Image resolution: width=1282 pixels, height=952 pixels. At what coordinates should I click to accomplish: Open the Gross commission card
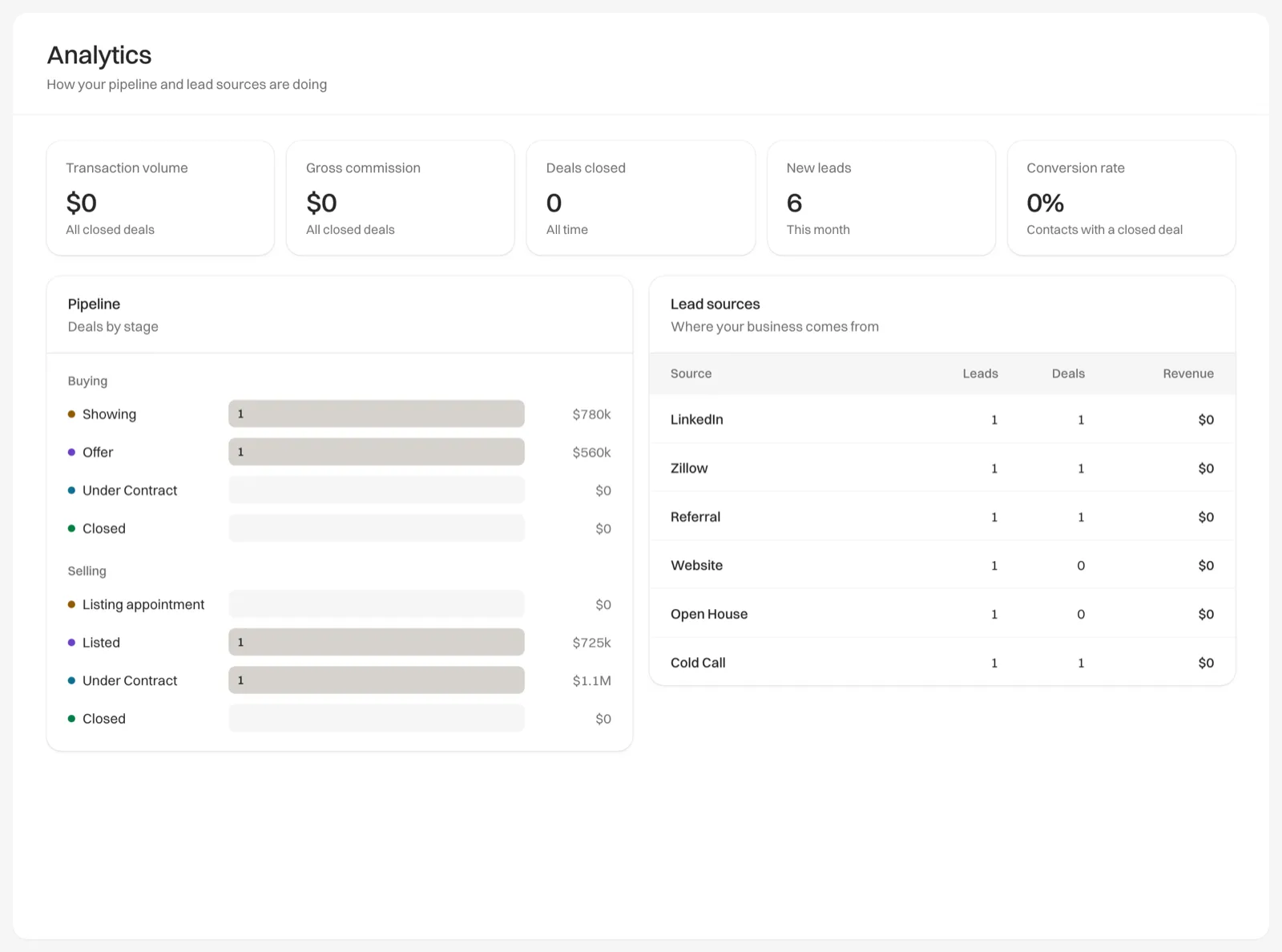[x=401, y=198]
